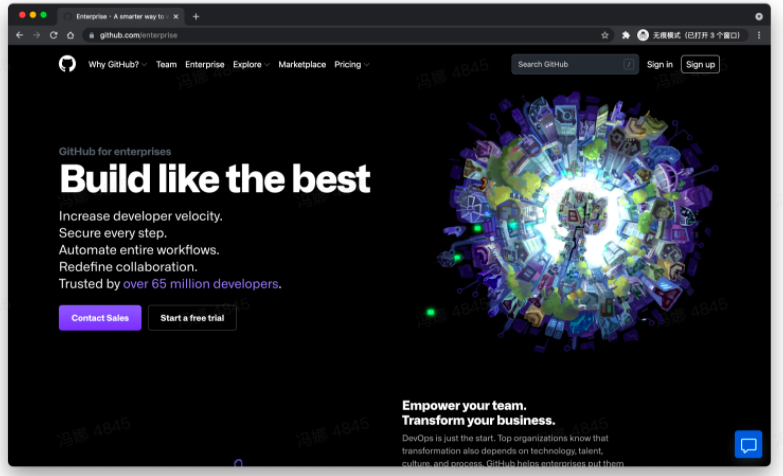Bookmark this page with the star icon

(x=605, y=35)
